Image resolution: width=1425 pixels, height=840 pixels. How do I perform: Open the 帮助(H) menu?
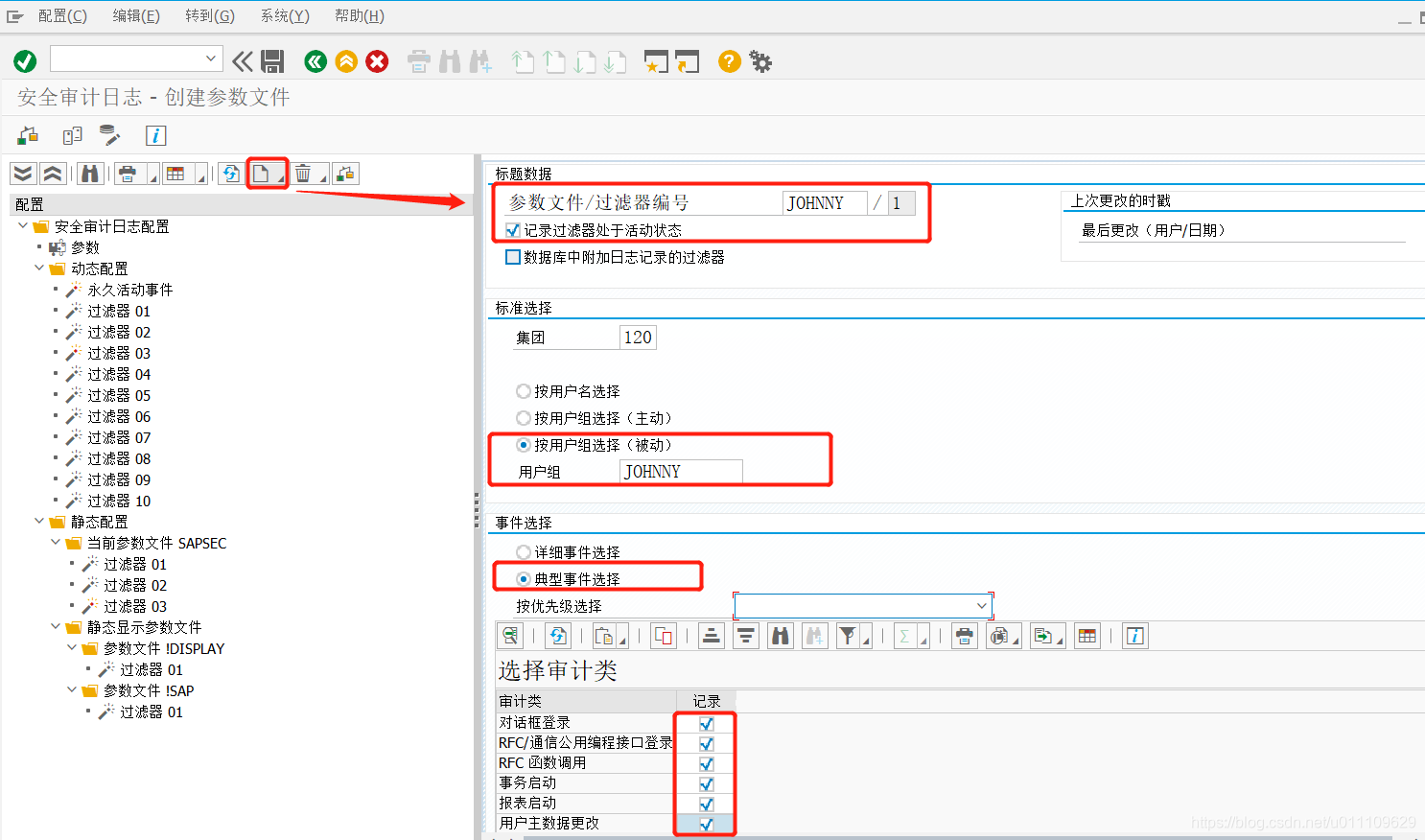point(360,16)
